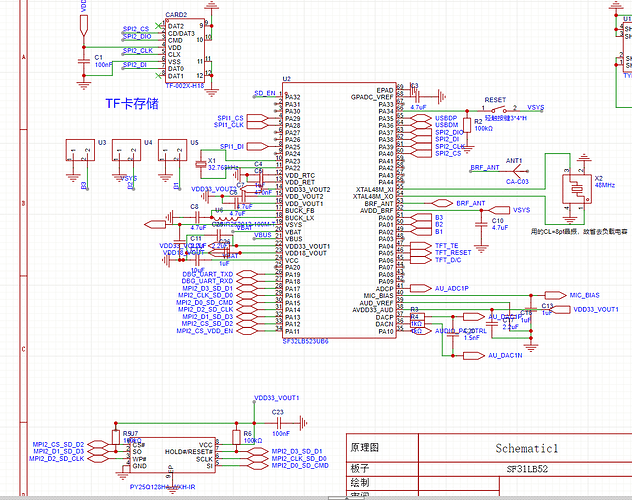Select resistor R6 100kΩ
Image resolution: width=632 pixels, height=500 pixels.
236,435
